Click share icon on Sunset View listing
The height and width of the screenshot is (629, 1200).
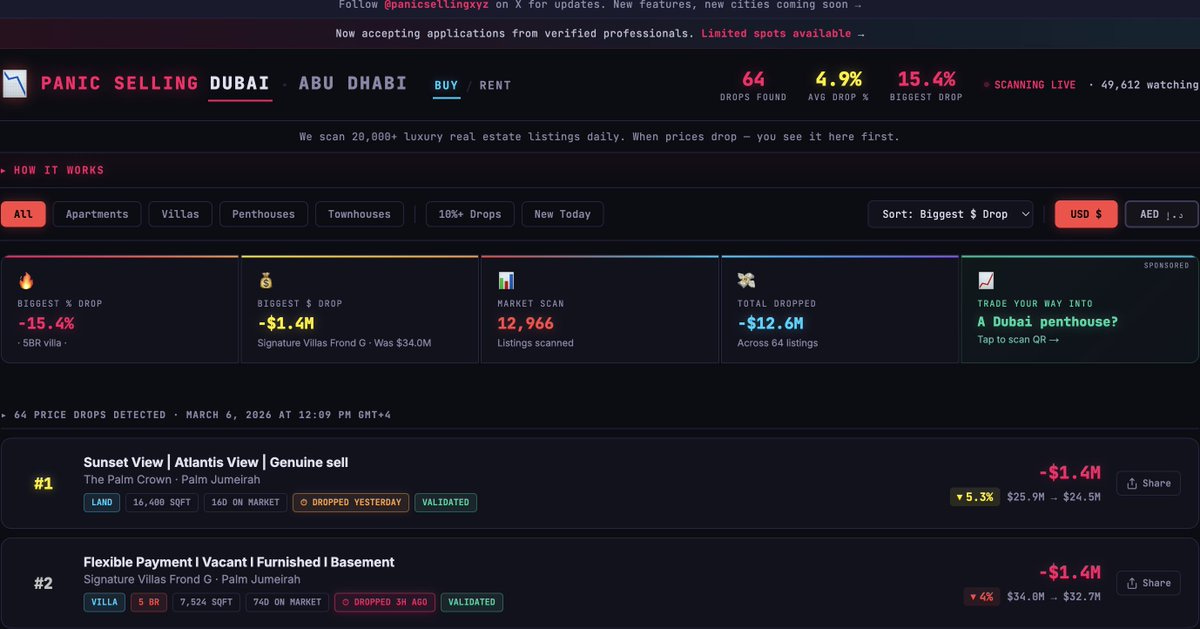pyautogui.click(x=1132, y=483)
